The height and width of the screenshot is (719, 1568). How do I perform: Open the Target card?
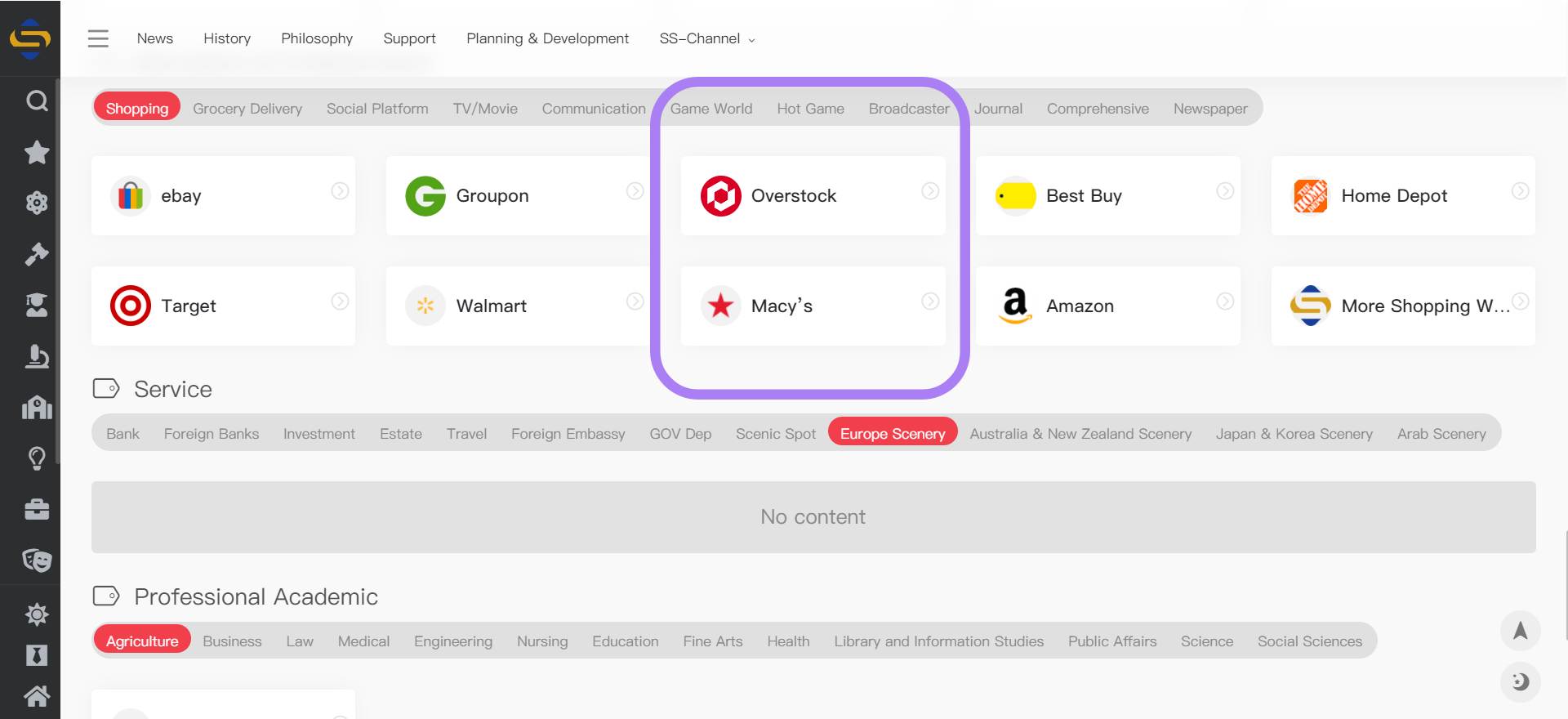click(223, 306)
